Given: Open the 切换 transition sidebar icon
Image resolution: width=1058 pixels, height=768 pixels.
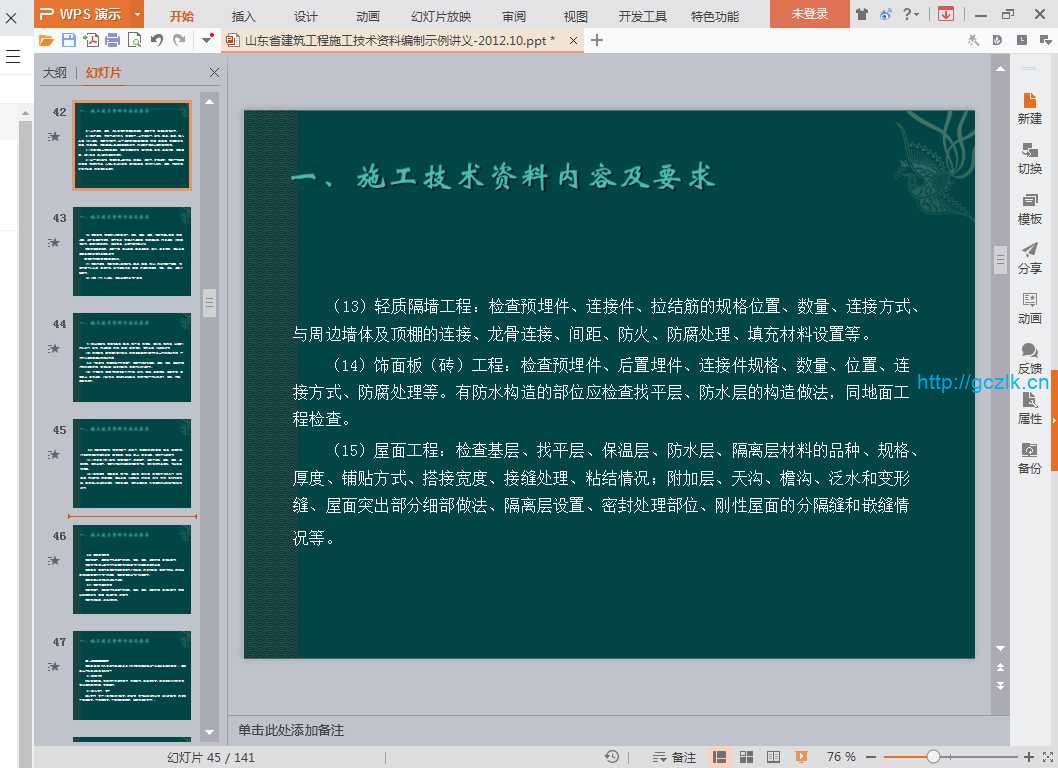Looking at the screenshot, I should [x=1029, y=158].
